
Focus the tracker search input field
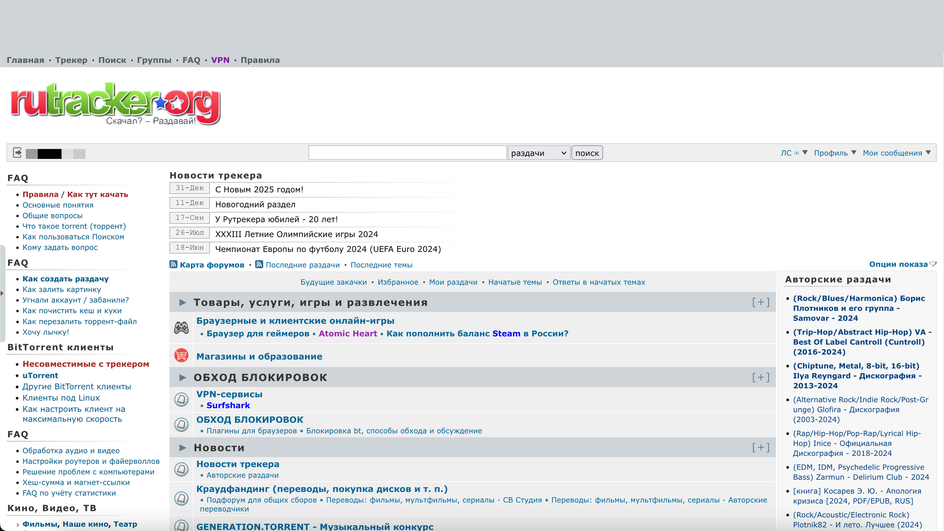click(x=407, y=153)
